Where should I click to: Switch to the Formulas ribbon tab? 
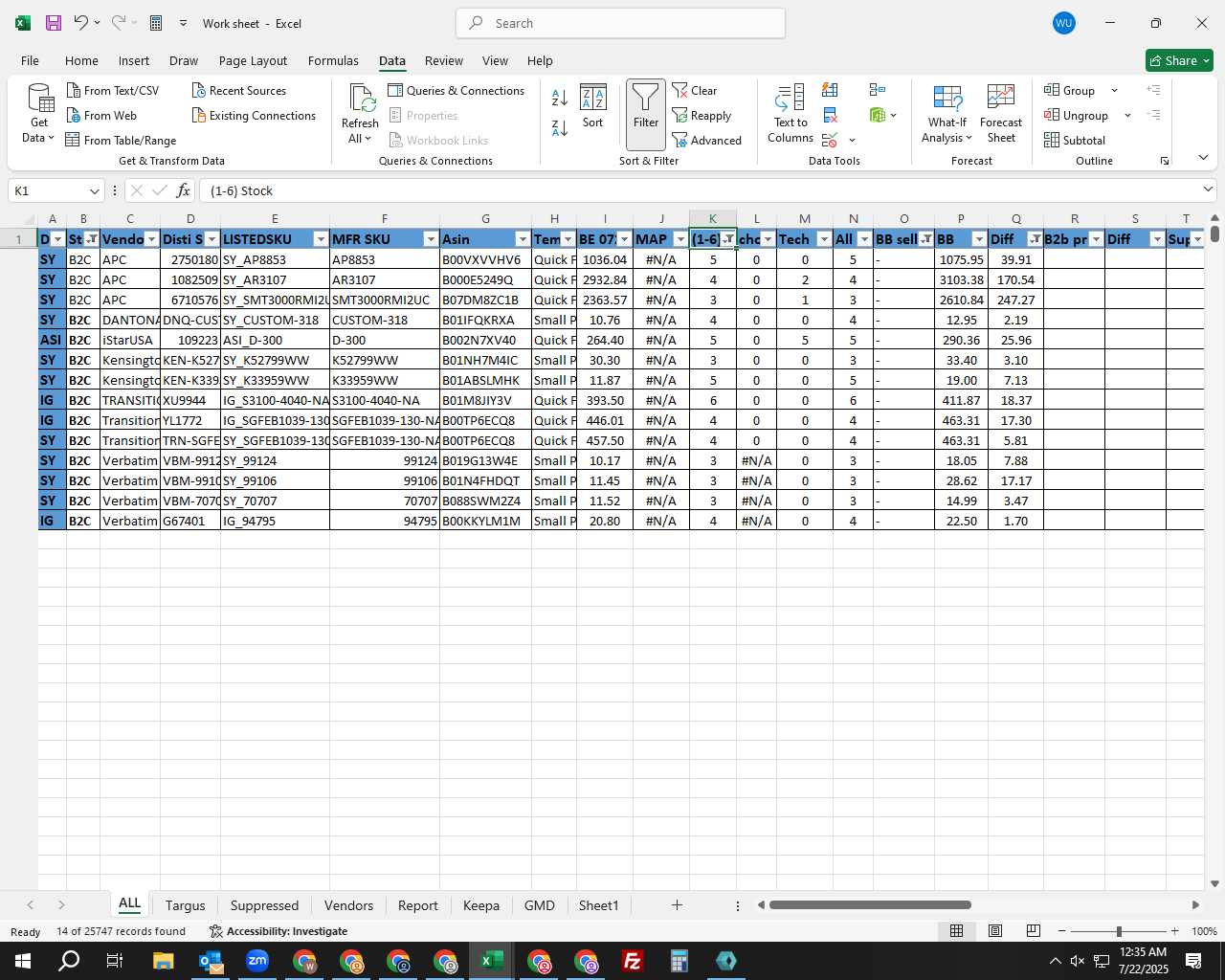click(333, 60)
